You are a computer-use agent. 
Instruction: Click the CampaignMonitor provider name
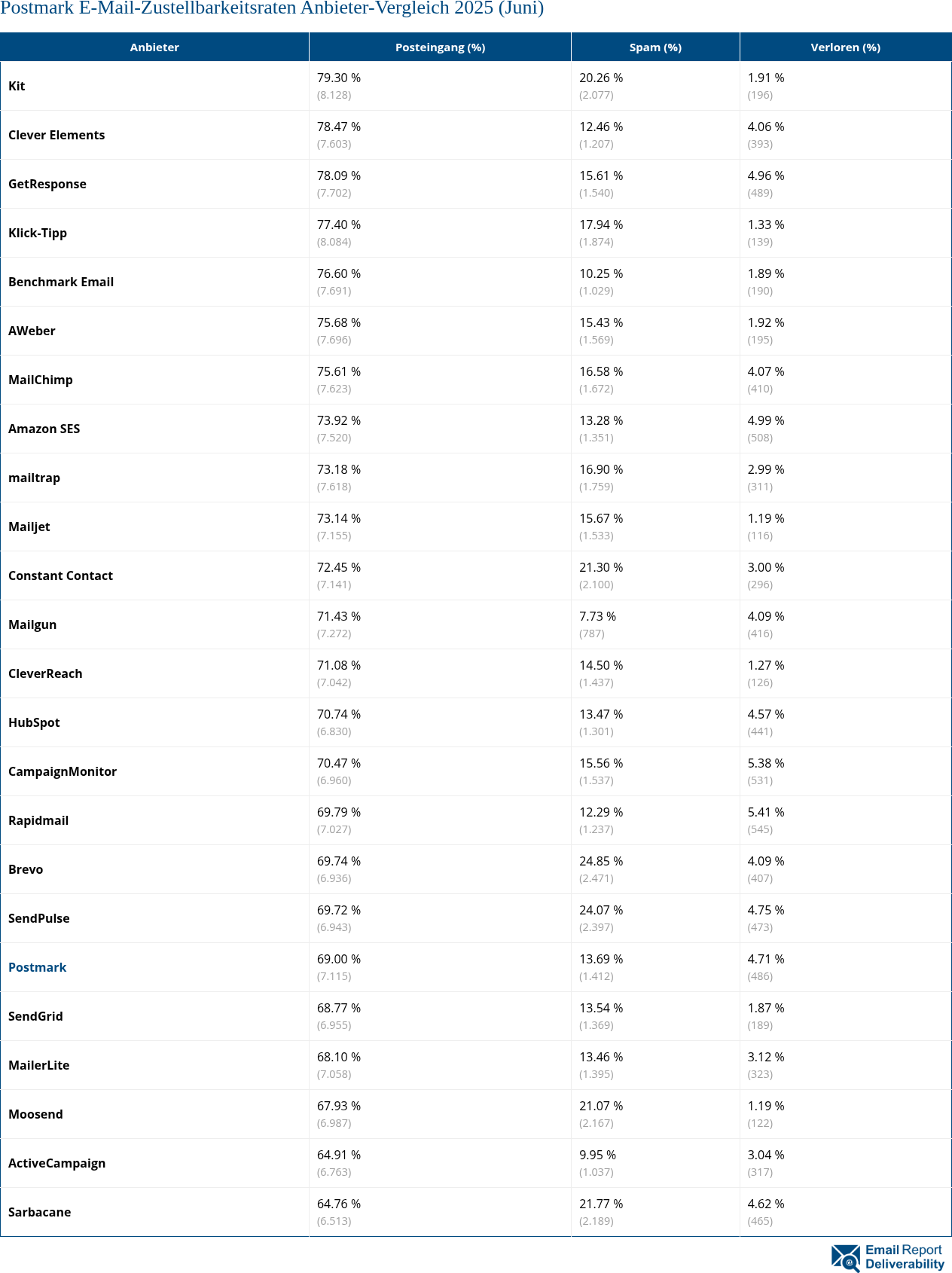(x=63, y=771)
